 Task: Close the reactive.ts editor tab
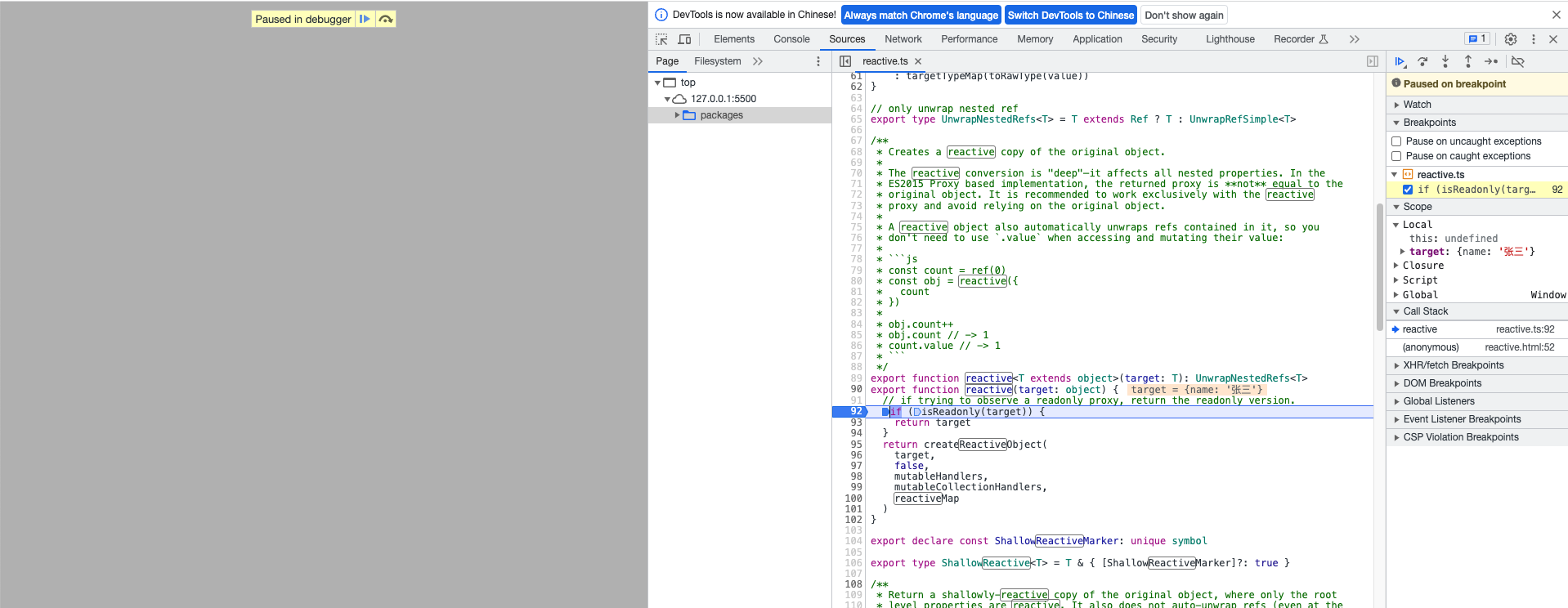(x=918, y=61)
